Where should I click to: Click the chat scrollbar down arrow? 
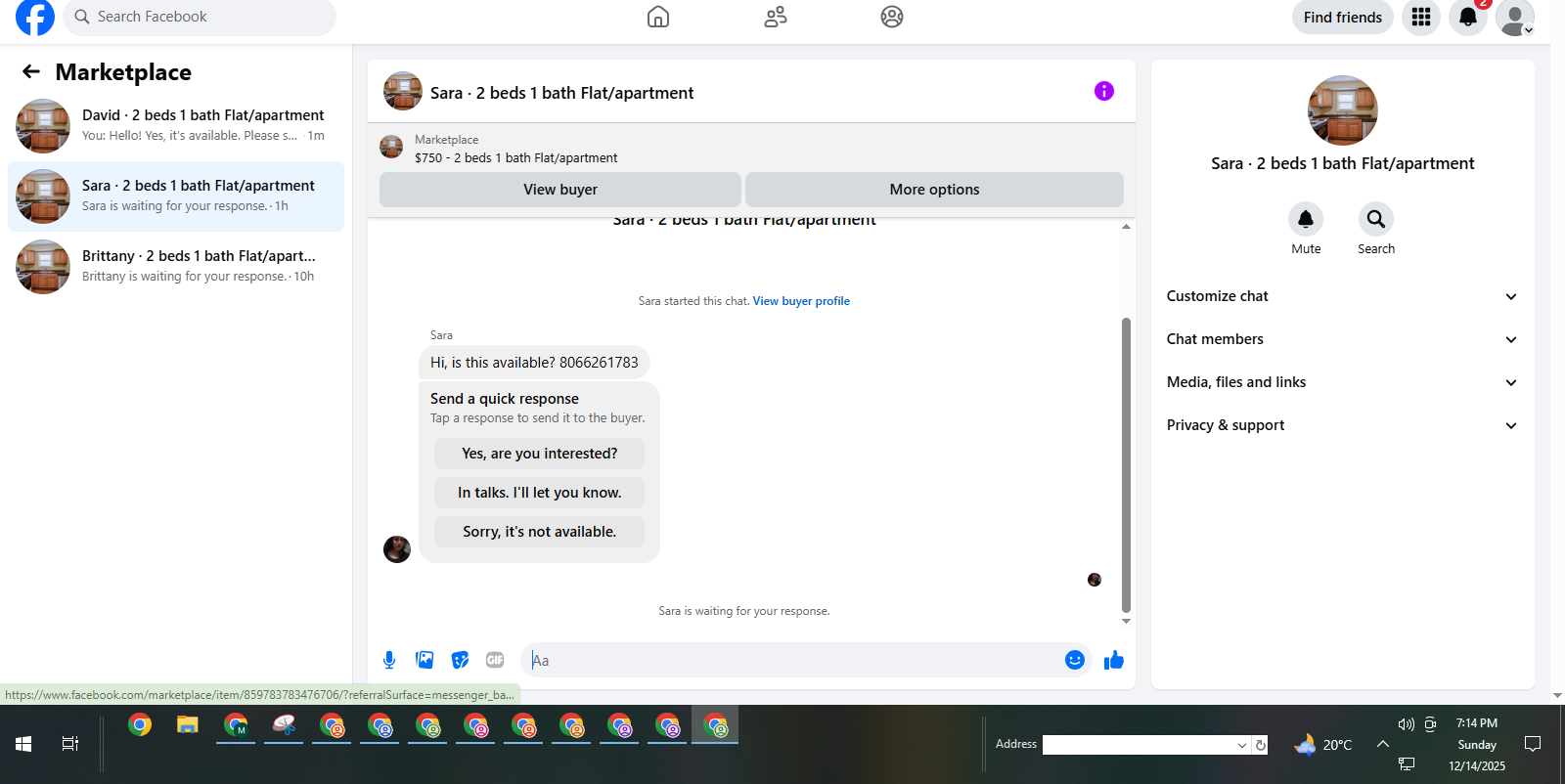(1126, 621)
